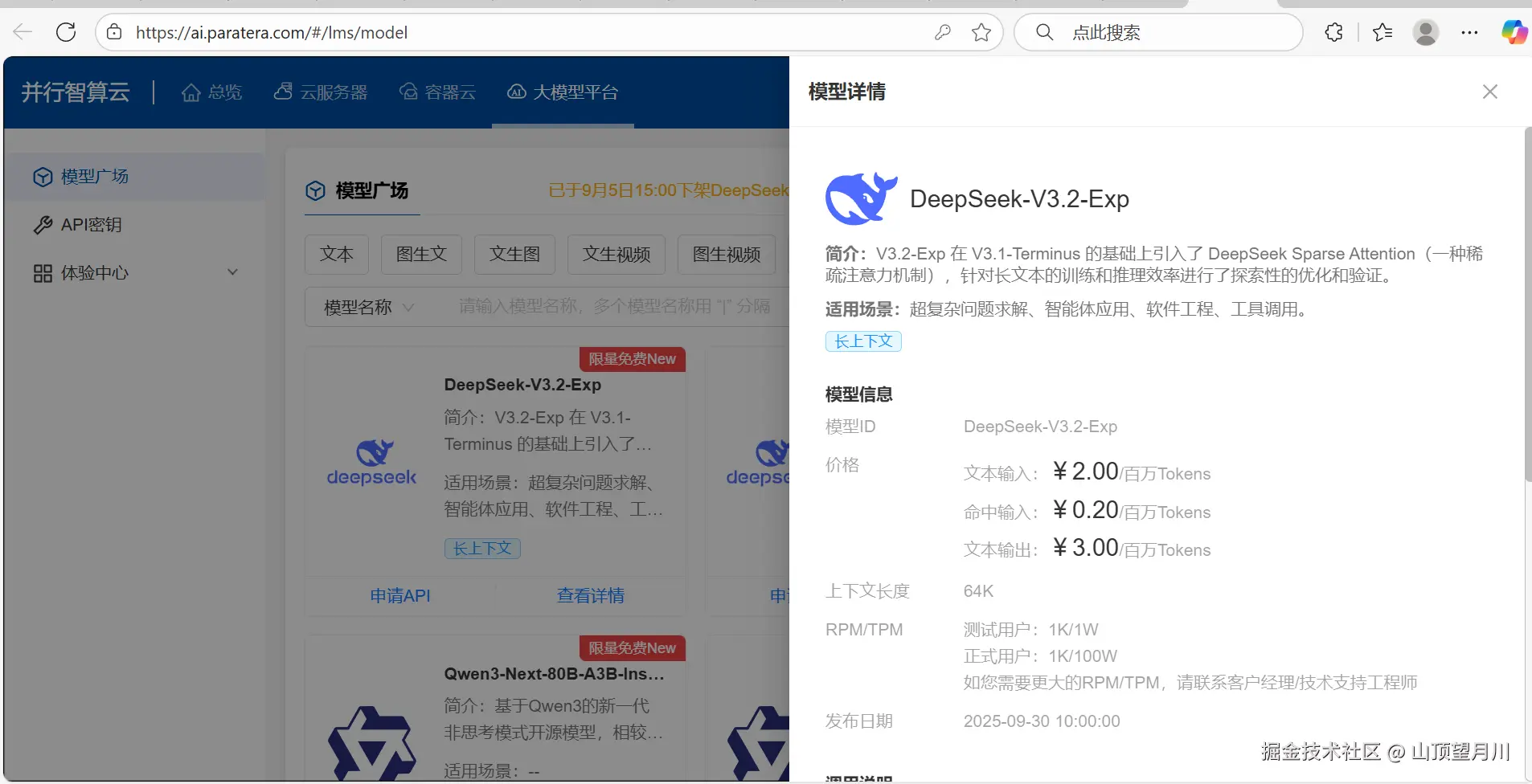Reload the page with refresh icon

coord(66,32)
